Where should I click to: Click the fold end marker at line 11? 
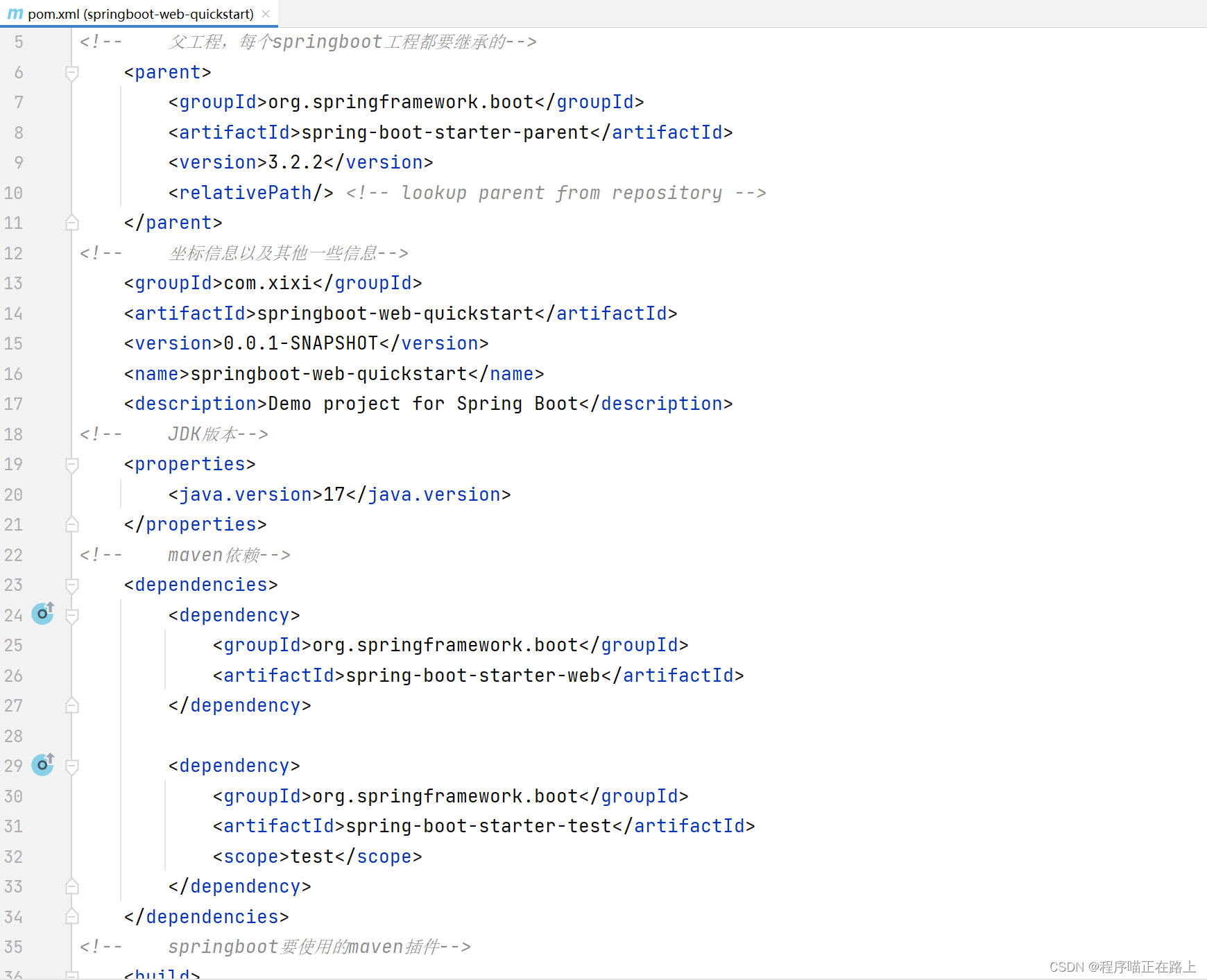coord(71,223)
